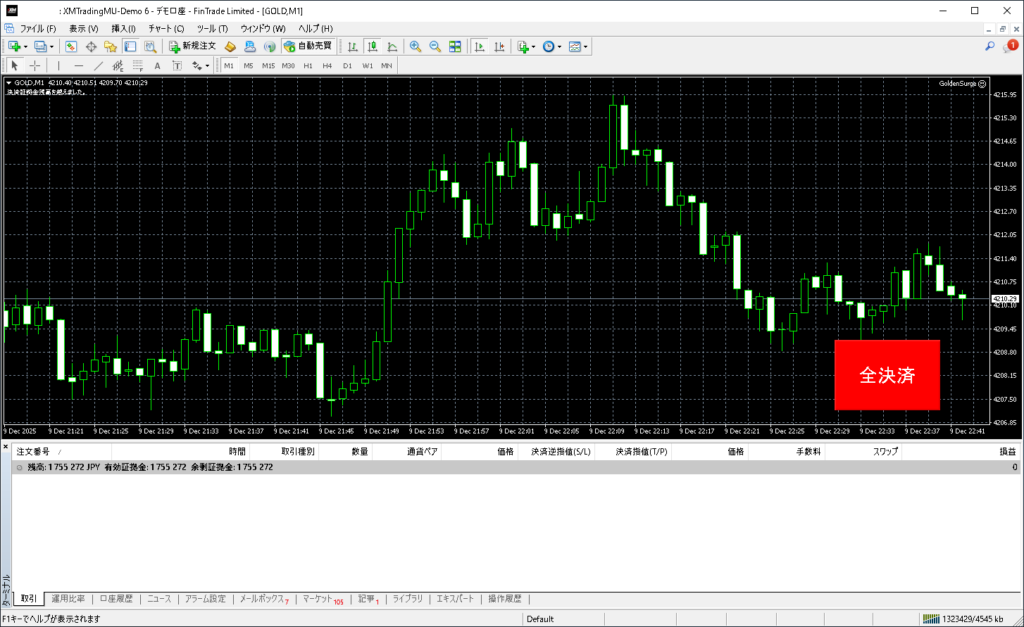Expand the arrows objects dropdown

click(207, 65)
